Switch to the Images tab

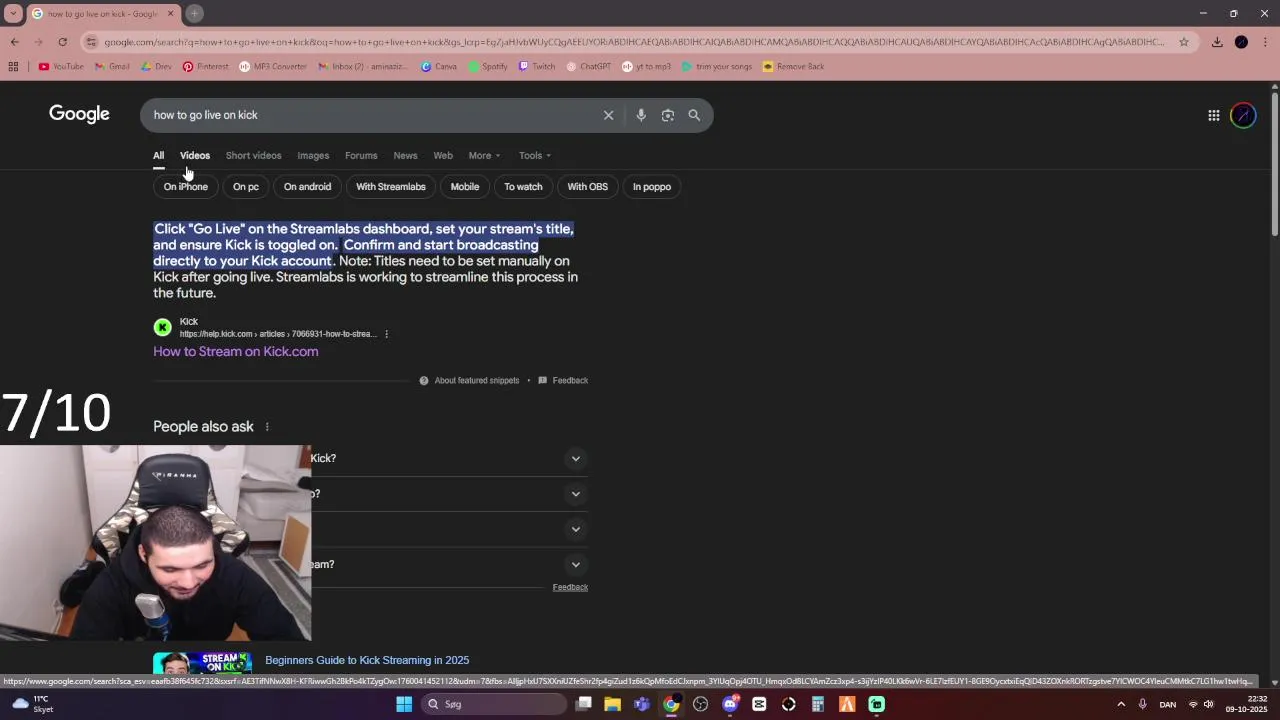(x=313, y=155)
